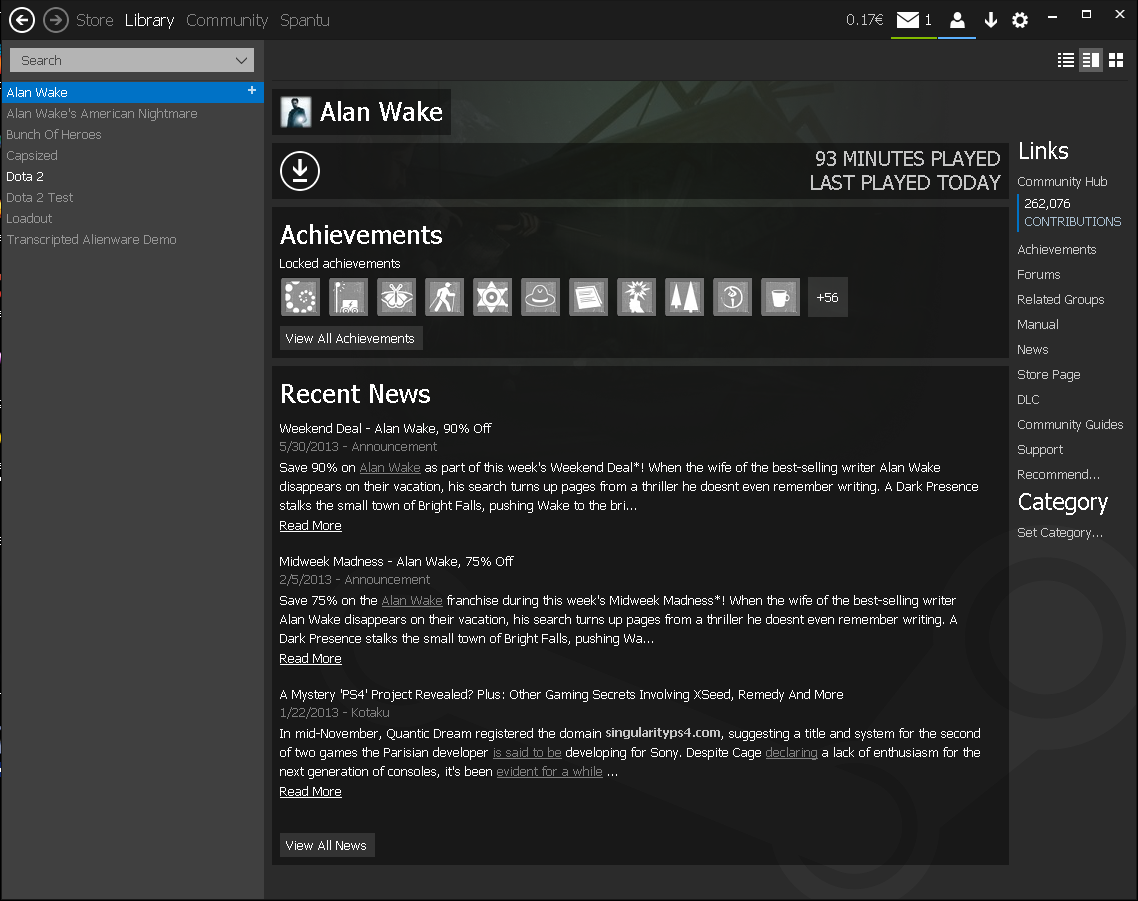The image size is (1138, 901).
Task: Open the Community tab
Action: (x=227, y=20)
